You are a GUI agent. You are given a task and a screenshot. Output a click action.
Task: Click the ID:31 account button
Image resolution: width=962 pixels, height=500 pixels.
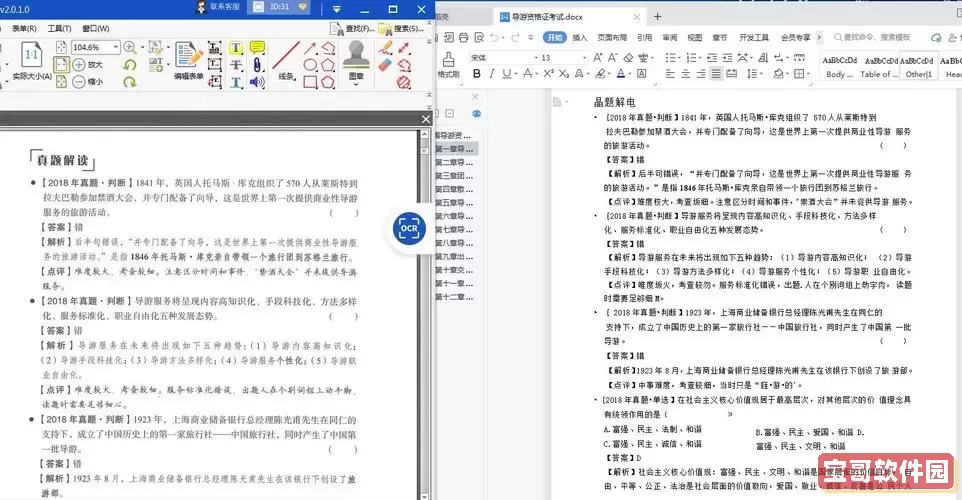280,7
